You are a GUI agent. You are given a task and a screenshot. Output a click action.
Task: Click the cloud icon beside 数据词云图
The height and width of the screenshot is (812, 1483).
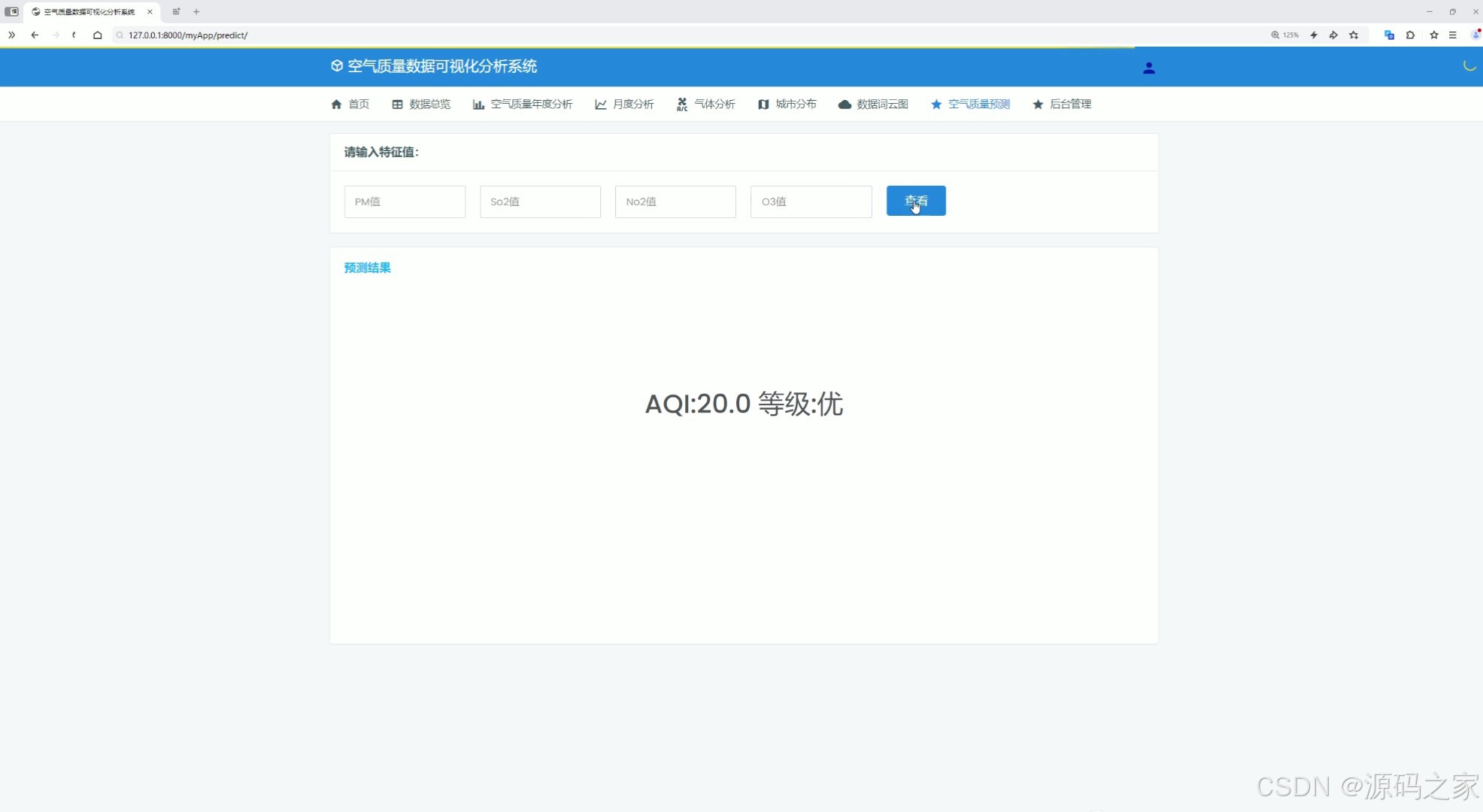click(844, 105)
